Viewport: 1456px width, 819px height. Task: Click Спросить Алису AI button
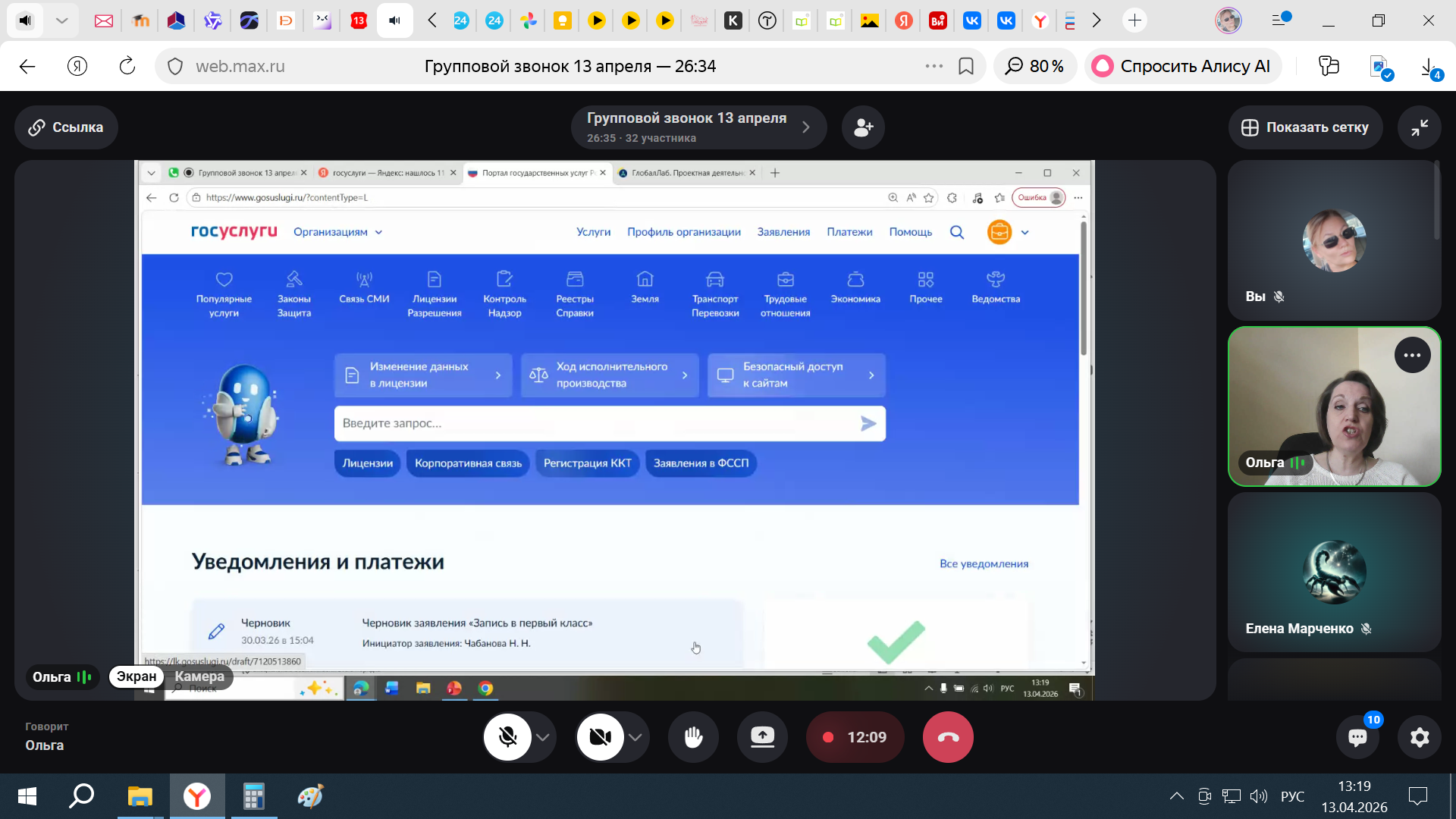tap(1183, 67)
